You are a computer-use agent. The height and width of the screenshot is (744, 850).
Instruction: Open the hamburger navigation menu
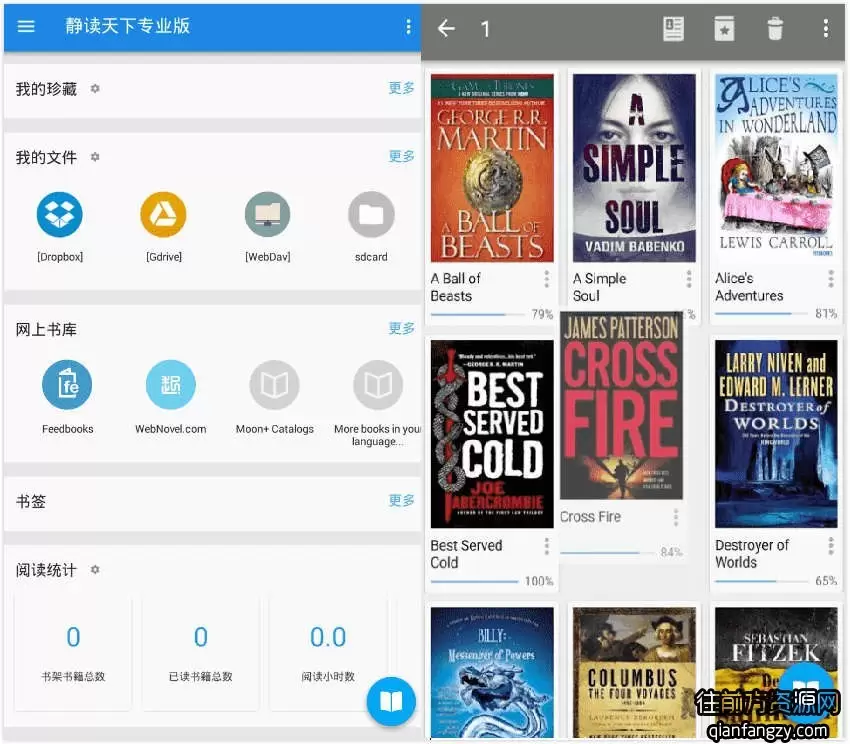26,26
